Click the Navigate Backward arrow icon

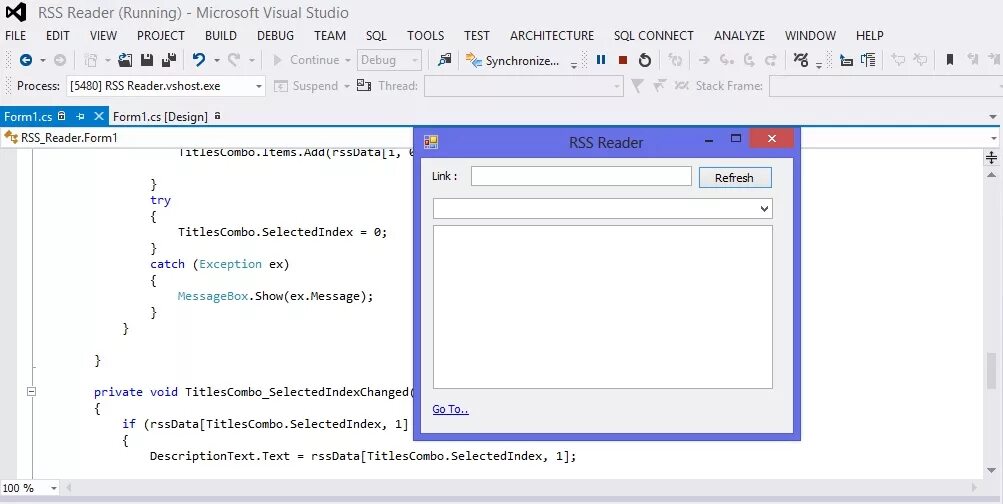(x=26, y=60)
